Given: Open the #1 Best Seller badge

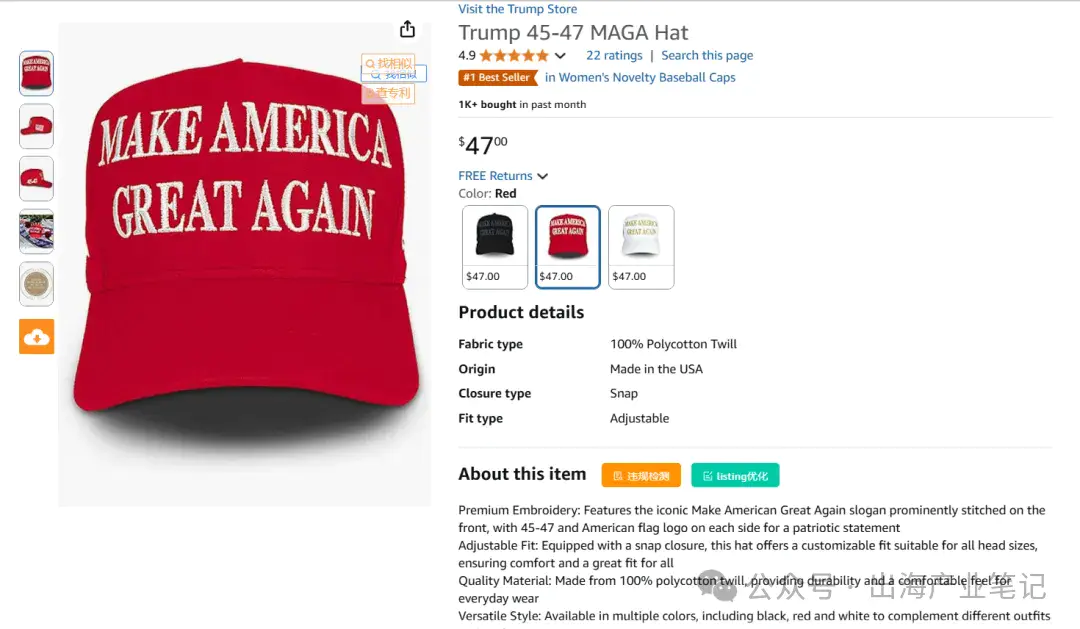Looking at the screenshot, I should point(497,77).
